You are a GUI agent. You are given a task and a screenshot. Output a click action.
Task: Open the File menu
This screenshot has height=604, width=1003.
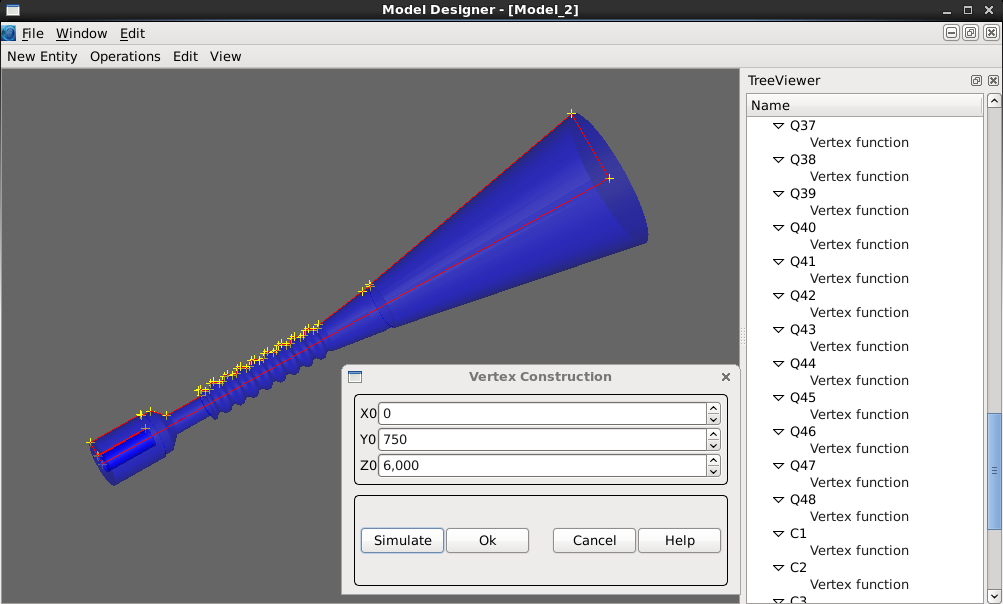[x=32, y=33]
